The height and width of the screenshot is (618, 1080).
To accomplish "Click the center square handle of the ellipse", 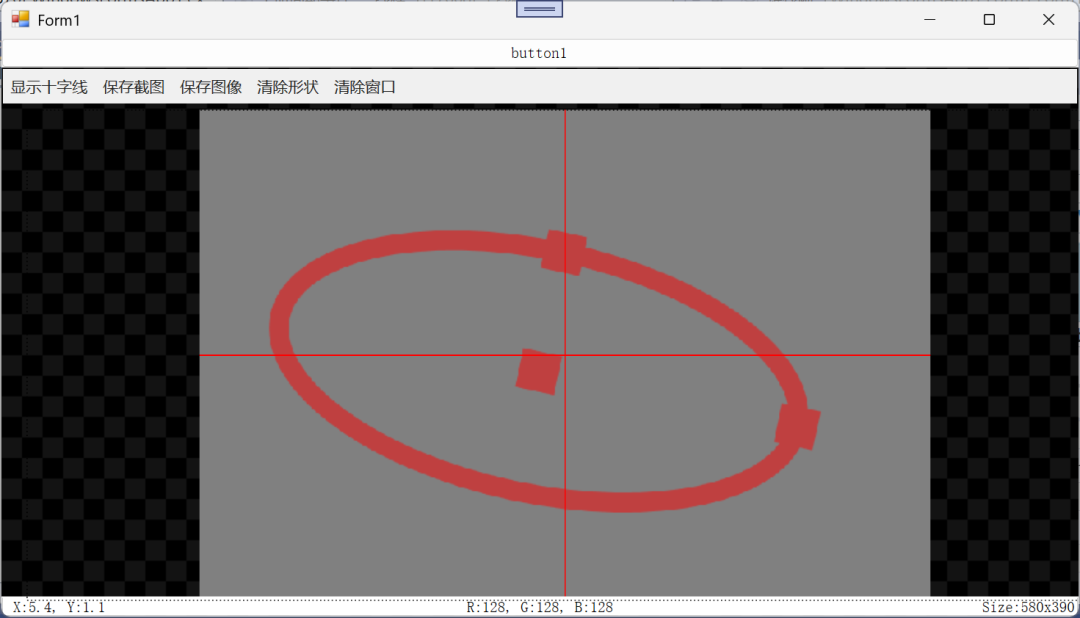I will click(539, 372).
